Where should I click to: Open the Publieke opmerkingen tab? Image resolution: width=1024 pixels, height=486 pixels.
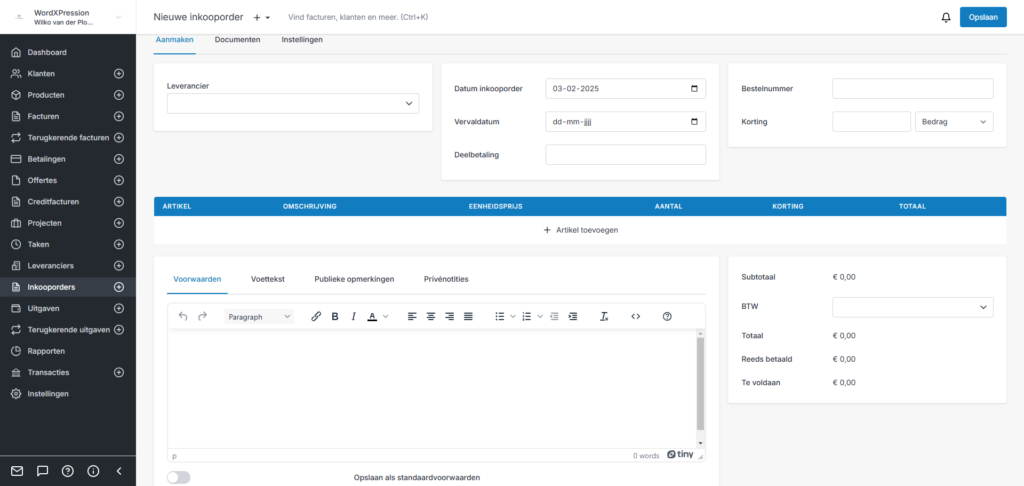coord(354,279)
